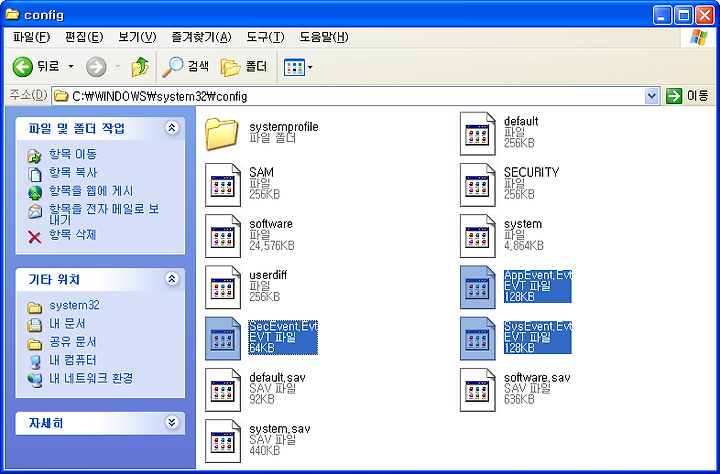
Task: Click 항목을 전자 메일로 보내기 link
Action: [104, 214]
